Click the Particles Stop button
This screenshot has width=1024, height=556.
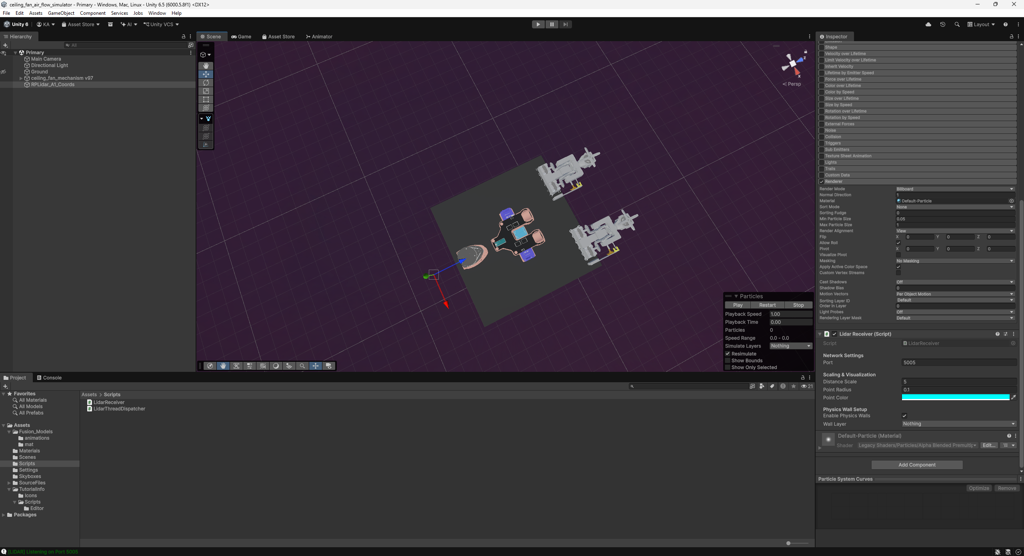tap(798, 305)
